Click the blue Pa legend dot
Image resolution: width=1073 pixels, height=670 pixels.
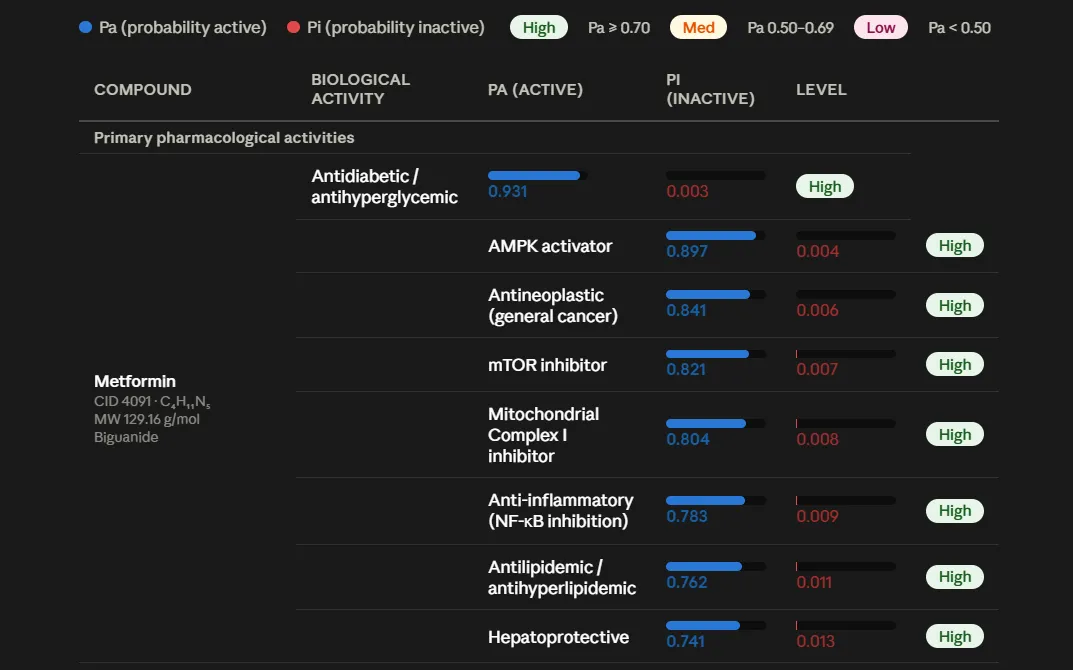(86, 27)
